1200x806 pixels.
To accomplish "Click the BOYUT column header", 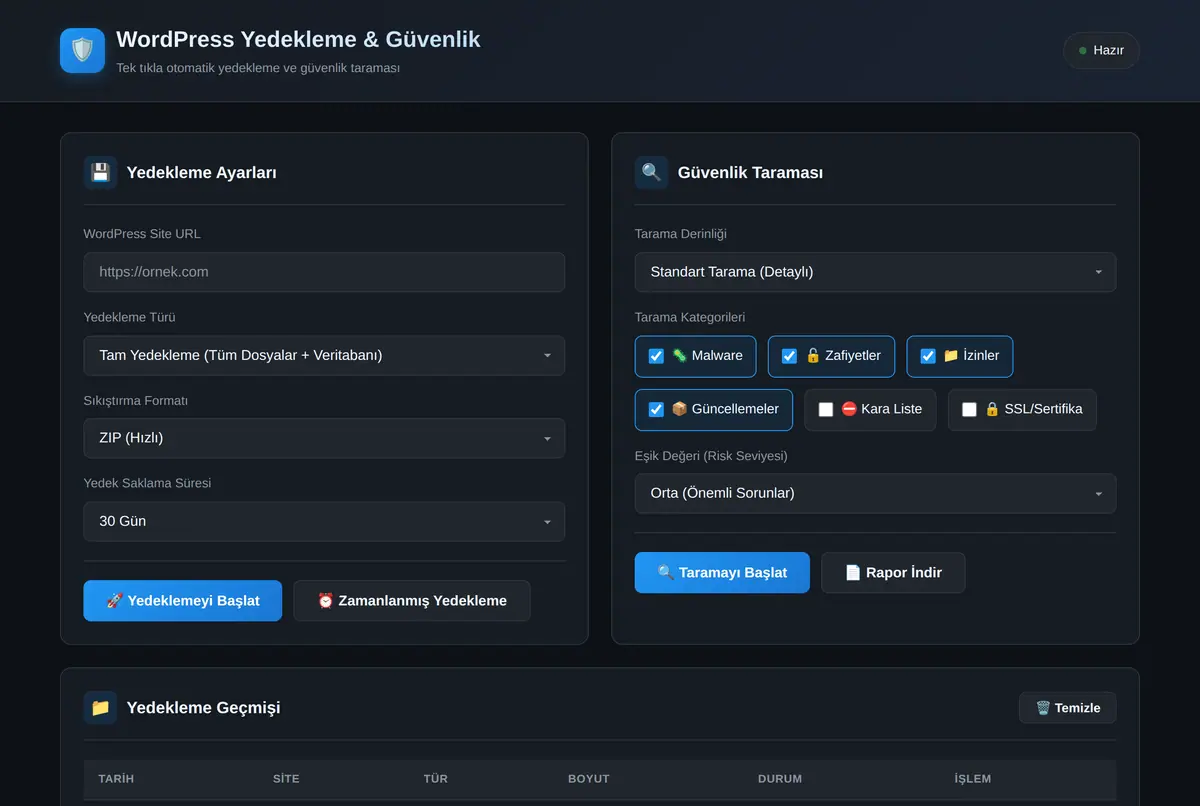I will click(589, 779).
